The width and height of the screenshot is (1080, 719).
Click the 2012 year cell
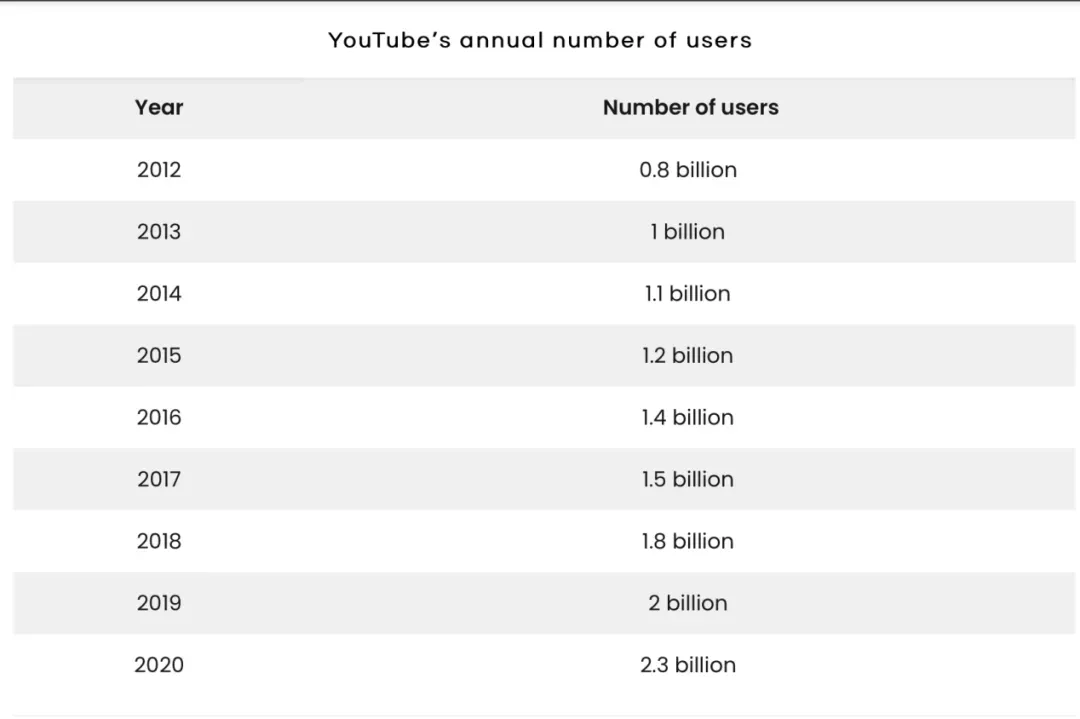[x=158, y=169]
